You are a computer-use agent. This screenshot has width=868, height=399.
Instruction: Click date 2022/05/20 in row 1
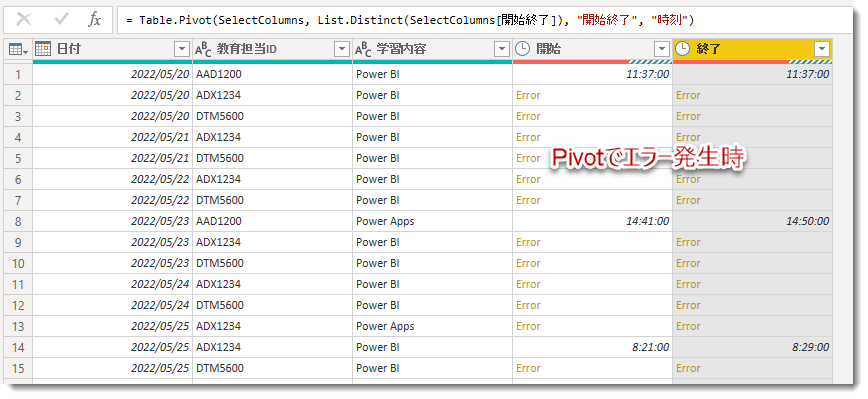[112, 74]
